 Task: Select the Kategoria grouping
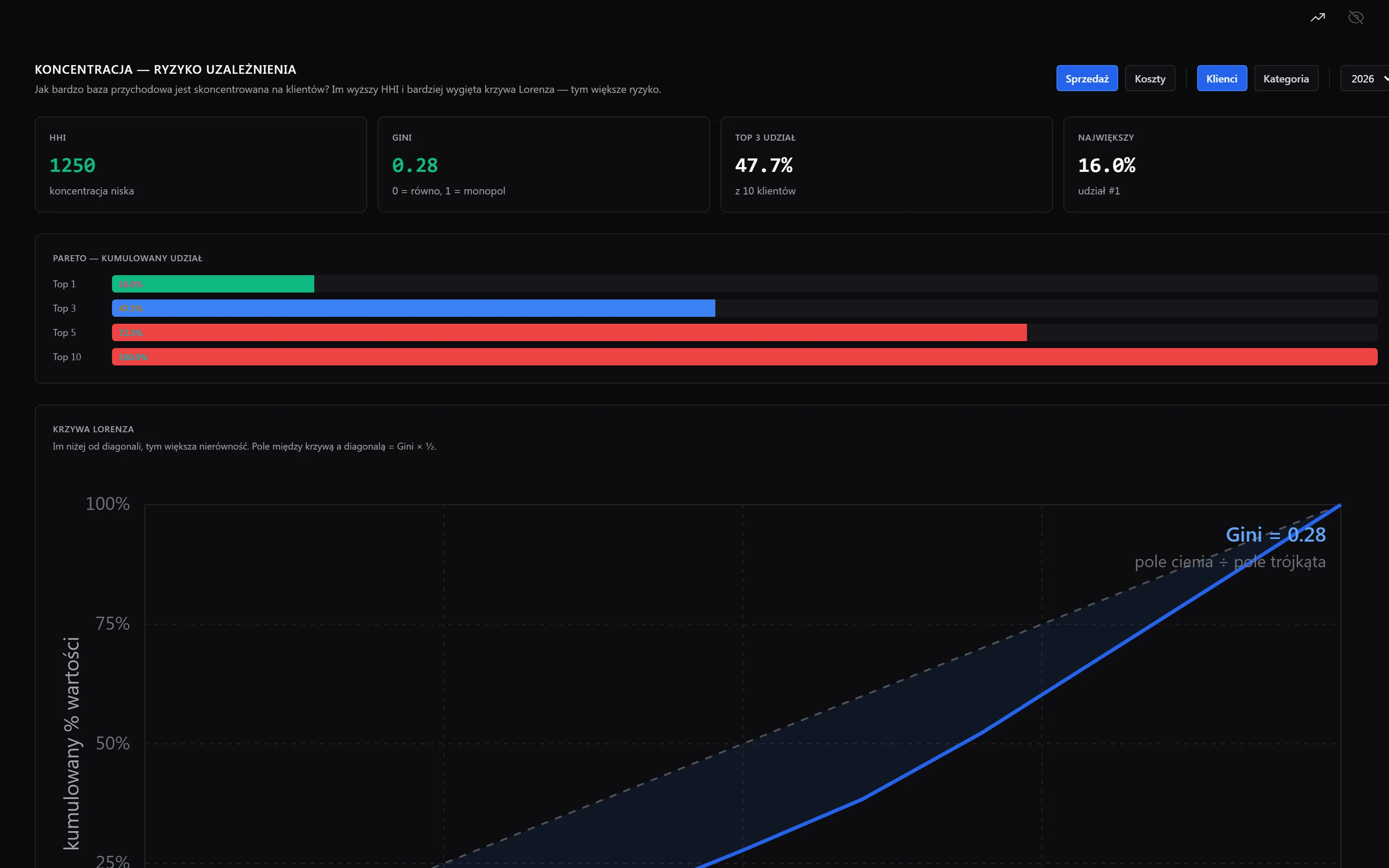point(1286,79)
